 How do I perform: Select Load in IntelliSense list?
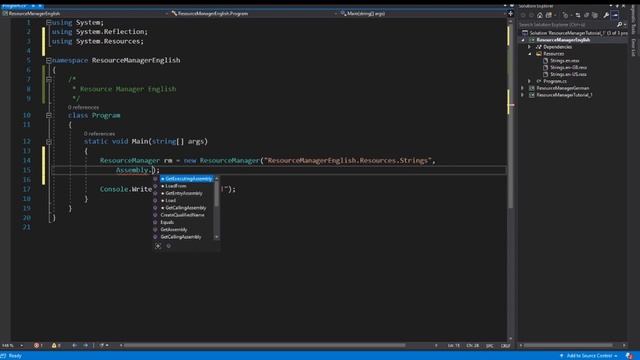click(x=171, y=200)
